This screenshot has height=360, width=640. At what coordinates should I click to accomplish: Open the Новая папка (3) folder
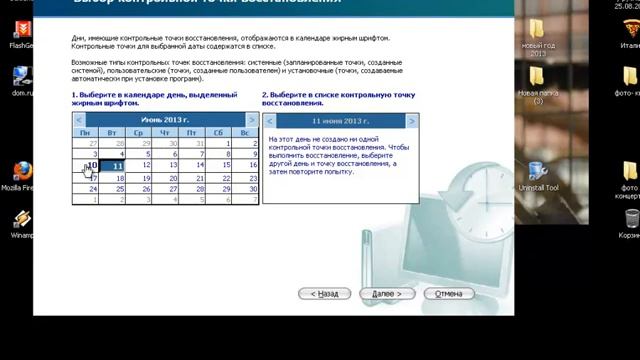[x=538, y=85]
